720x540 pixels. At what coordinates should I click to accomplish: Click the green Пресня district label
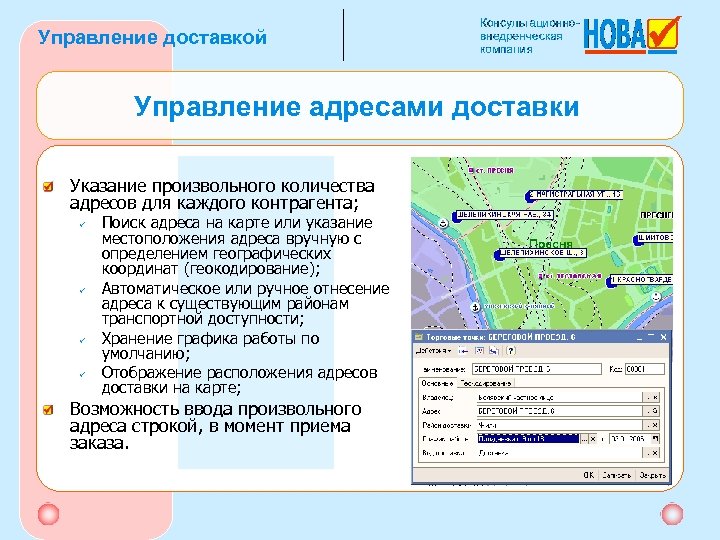click(x=551, y=243)
